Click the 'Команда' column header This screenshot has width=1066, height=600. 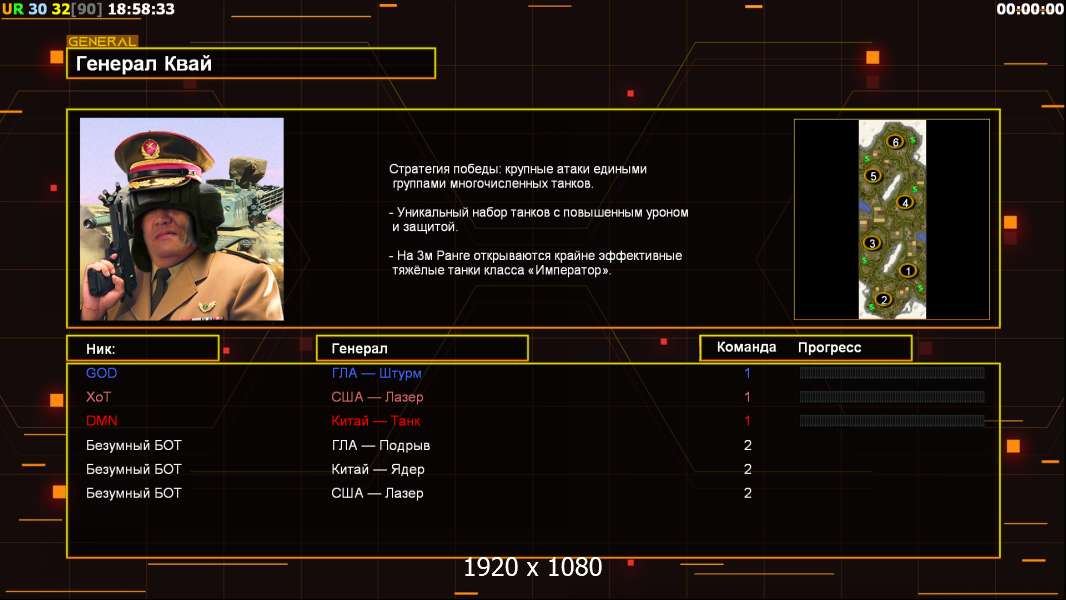[x=746, y=347]
